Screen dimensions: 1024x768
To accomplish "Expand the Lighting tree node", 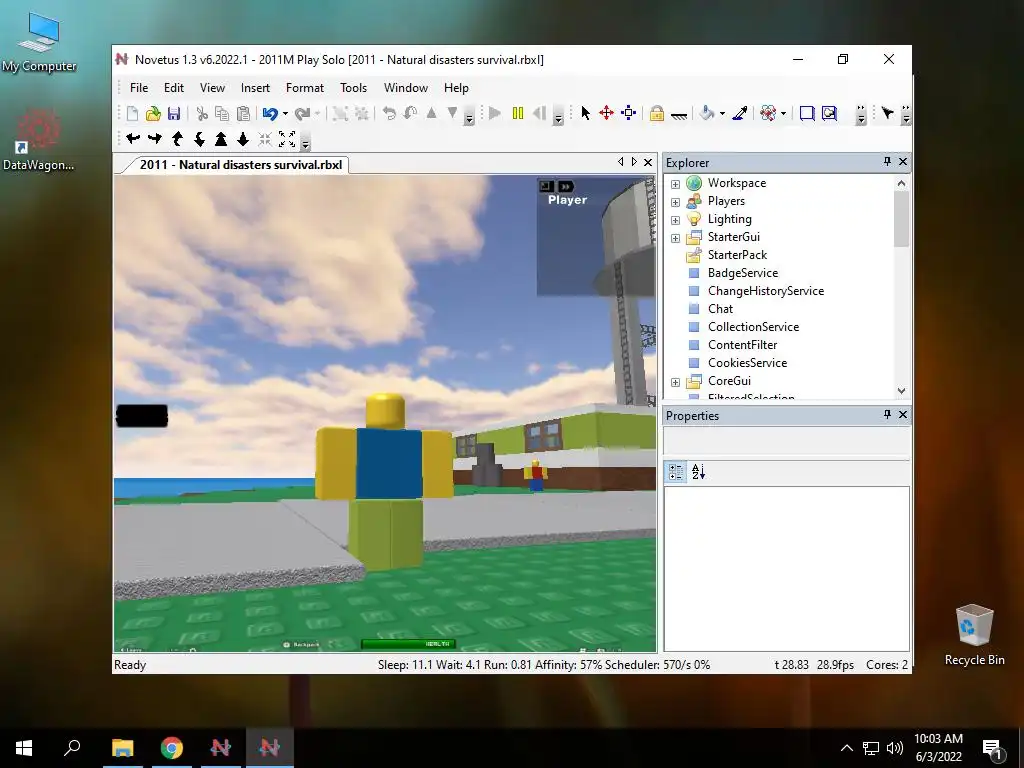I will pos(675,220).
